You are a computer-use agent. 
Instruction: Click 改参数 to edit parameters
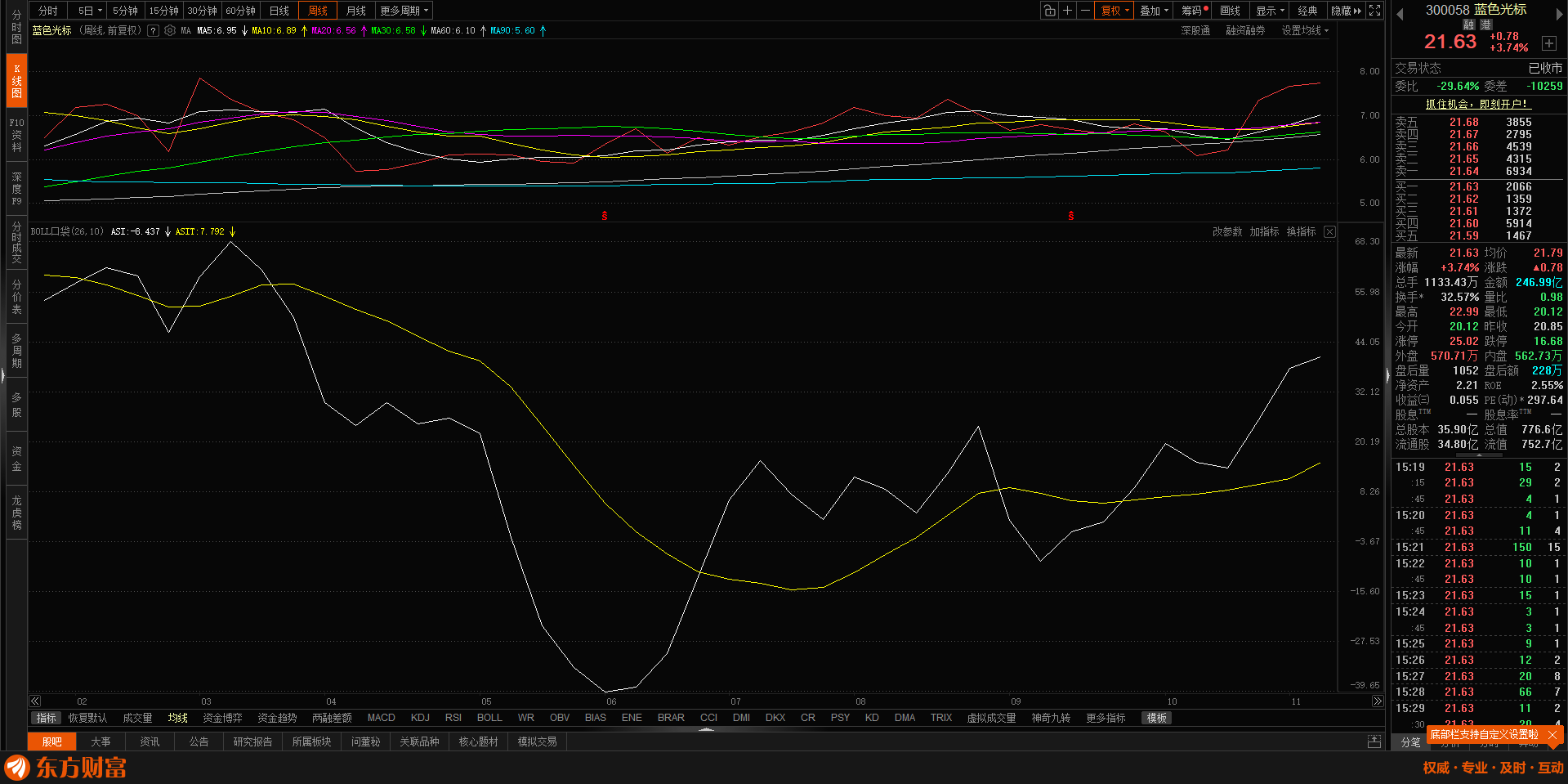coord(1227,232)
